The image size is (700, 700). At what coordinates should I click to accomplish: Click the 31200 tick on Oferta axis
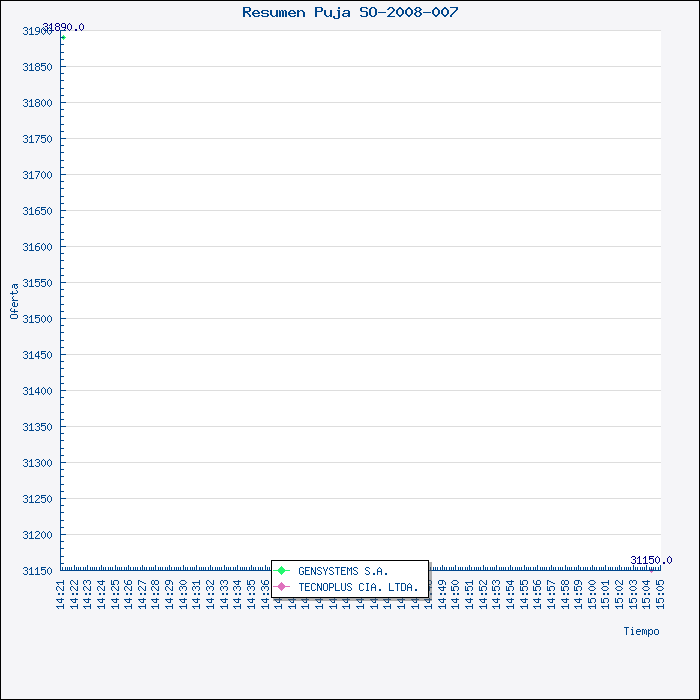tap(37, 535)
